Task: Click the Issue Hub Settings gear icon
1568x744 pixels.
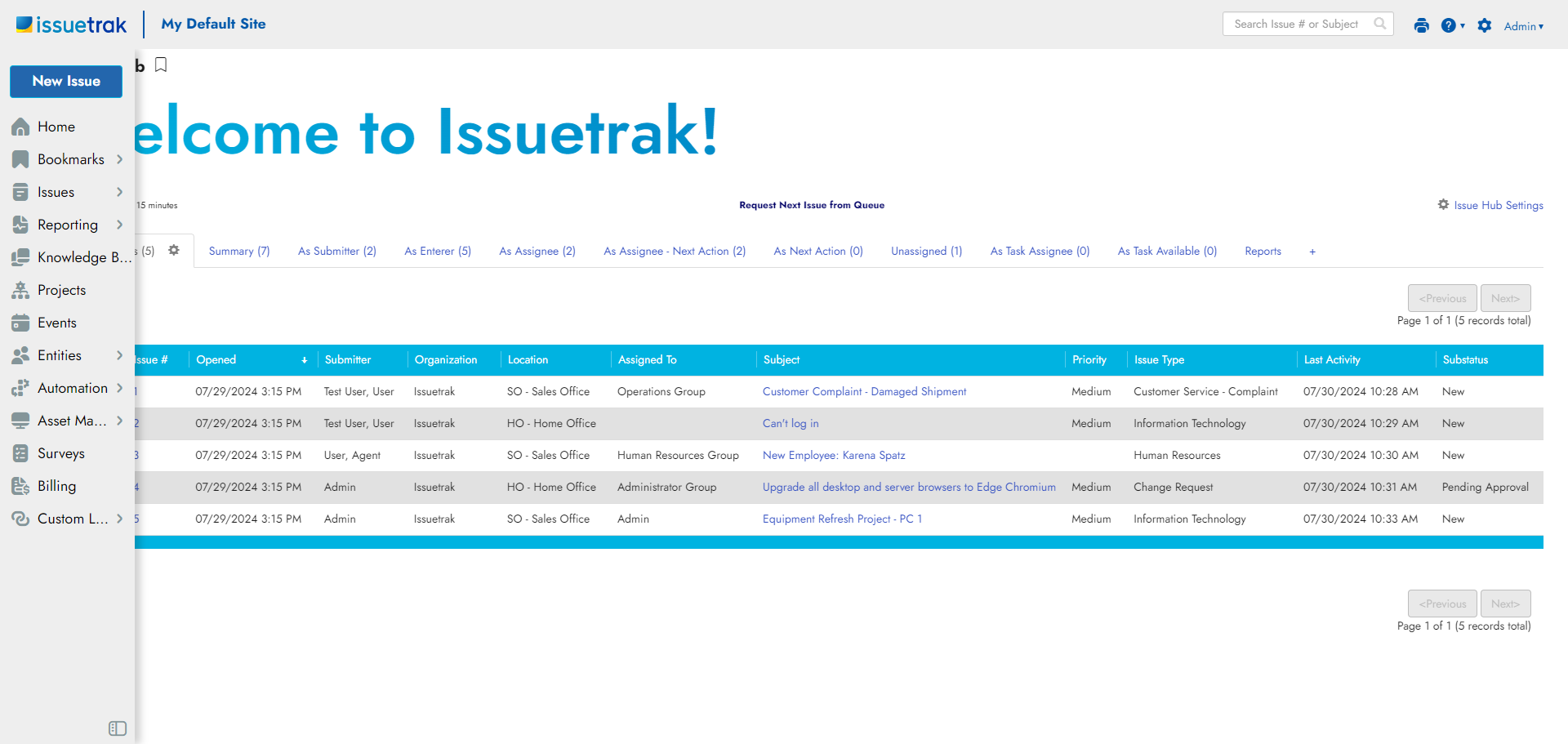Action: [1443, 204]
